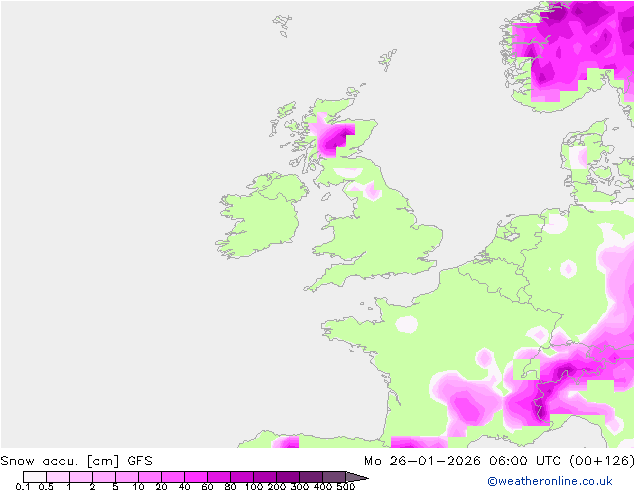Click the 200–300 cm legend color box
The width and height of the screenshot is (634, 490).
(x=288, y=477)
